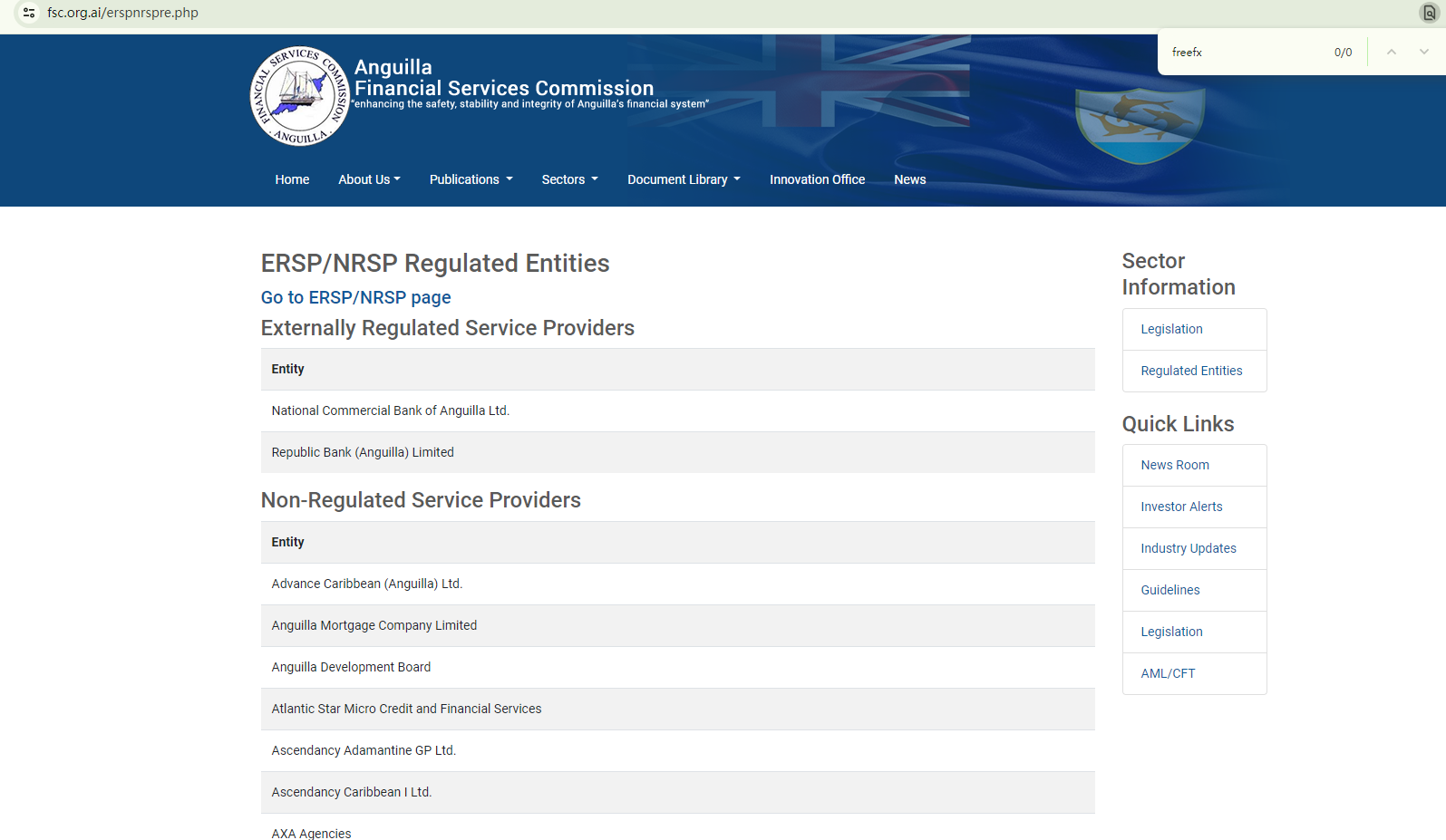The width and height of the screenshot is (1446, 840).
Task: Select Ascendancy Adamantine GP Ltd. row
Action: (677, 750)
